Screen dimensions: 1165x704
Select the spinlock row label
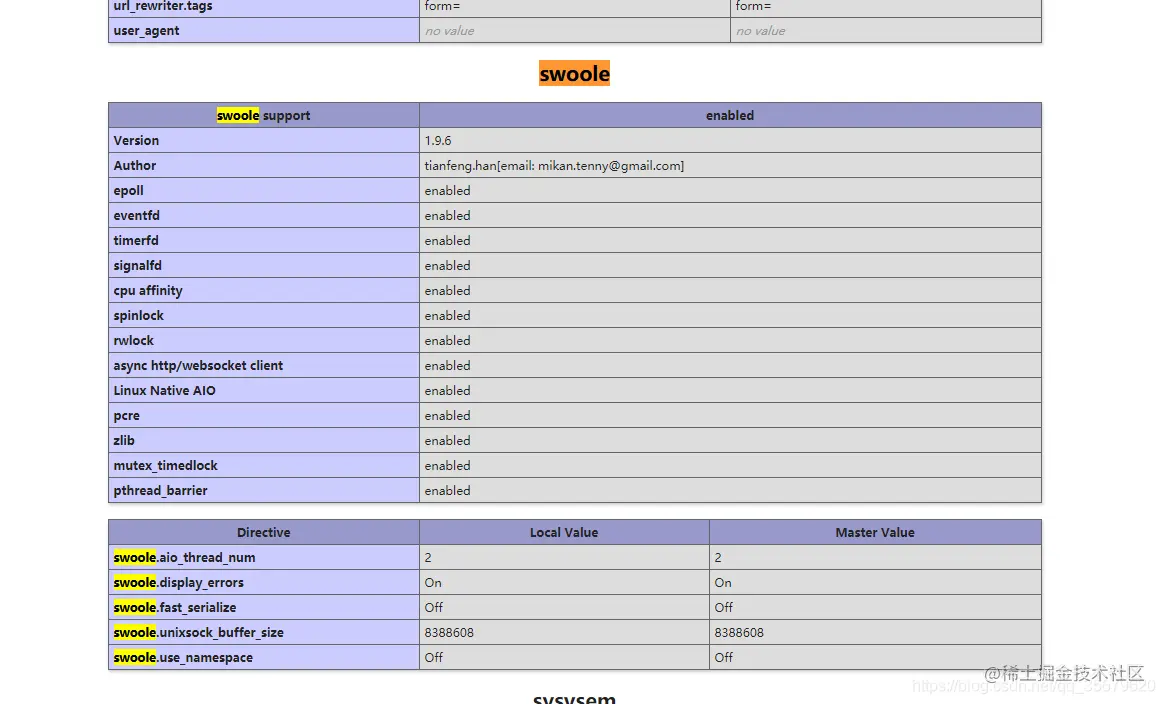point(138,316)
